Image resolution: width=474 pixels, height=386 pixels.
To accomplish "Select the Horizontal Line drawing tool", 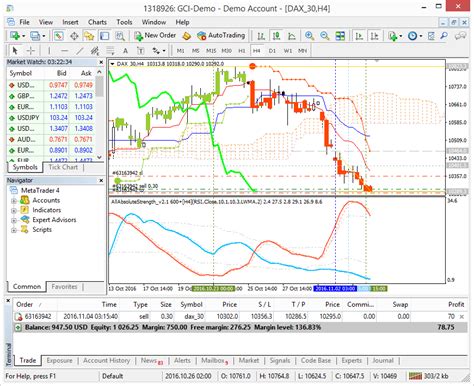I will click(64, 51).
